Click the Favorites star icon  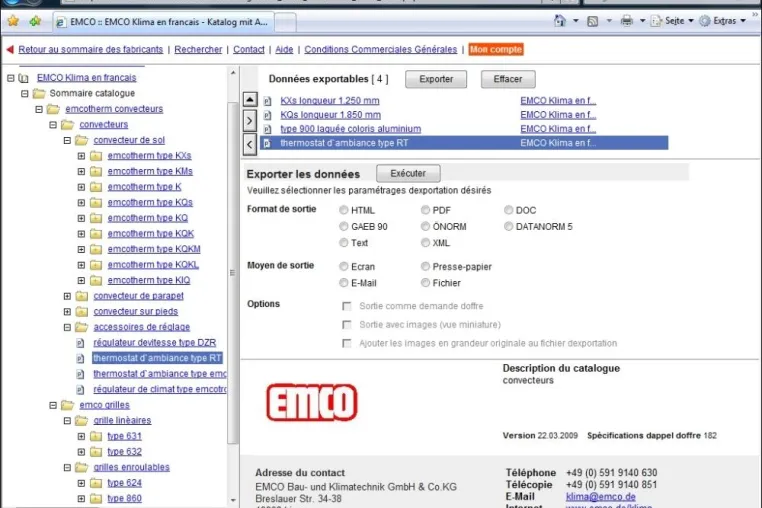13,21
